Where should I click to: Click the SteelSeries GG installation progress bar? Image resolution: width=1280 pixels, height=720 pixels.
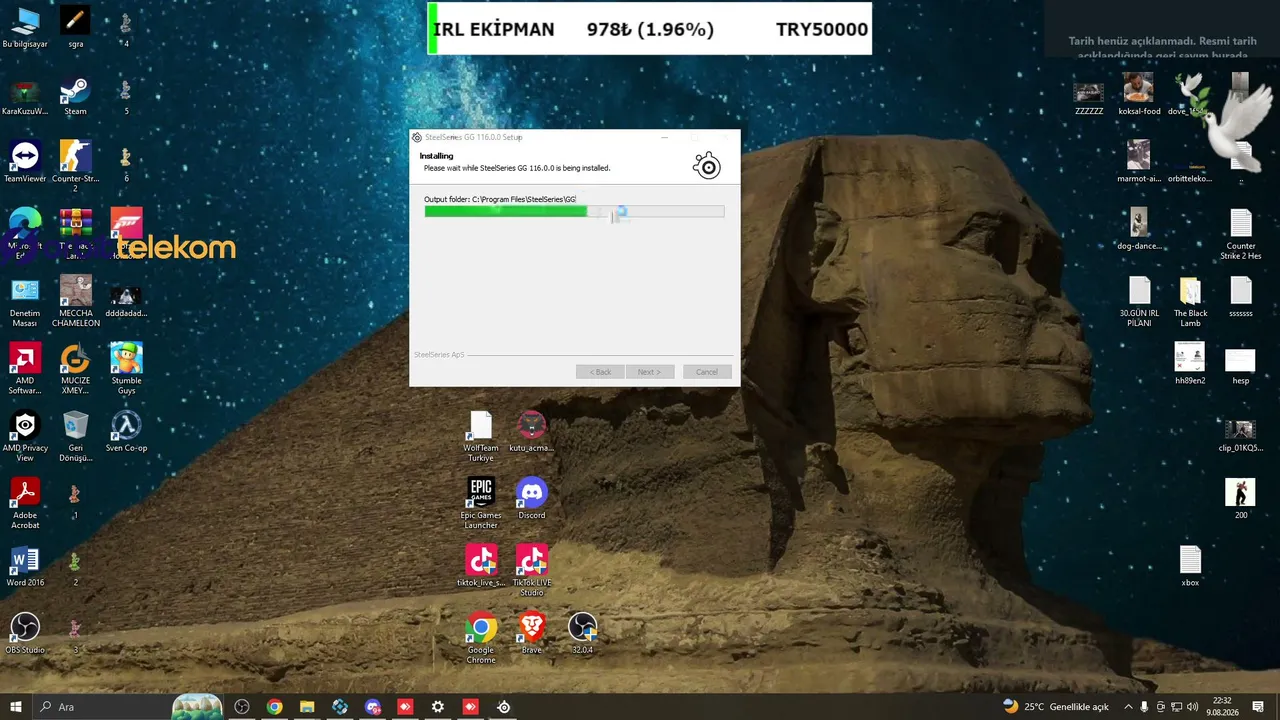pos(574,211)
